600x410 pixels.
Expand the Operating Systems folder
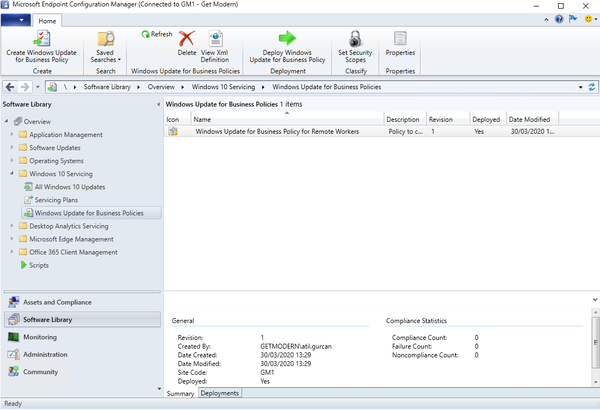point(12,160)
